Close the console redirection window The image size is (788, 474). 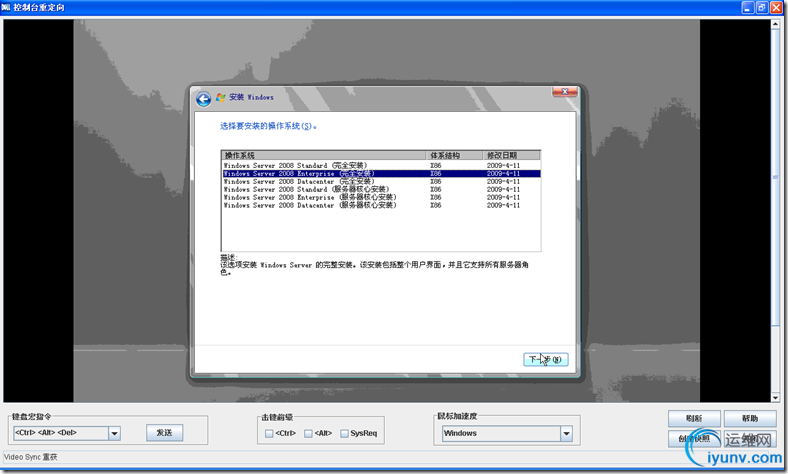776,8
